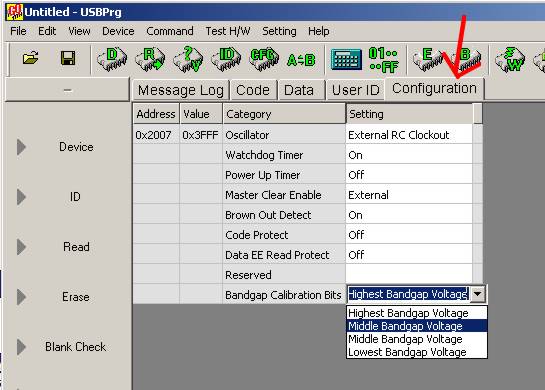Click the Save floppy disk icon
545x390 pixels.
pyautogui.click(x=68, y=58)
